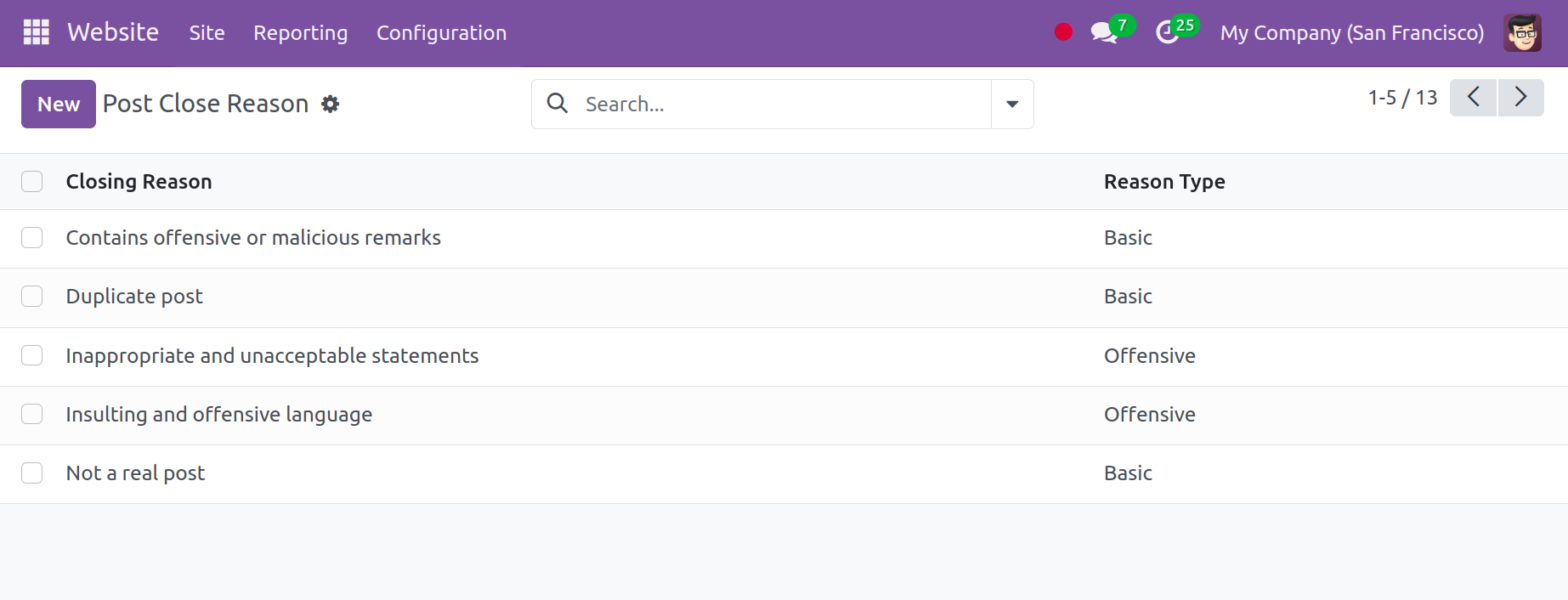The image size is (1568, 600).
Task: Go to previous page of records
Action: (x=1473, y=98)
